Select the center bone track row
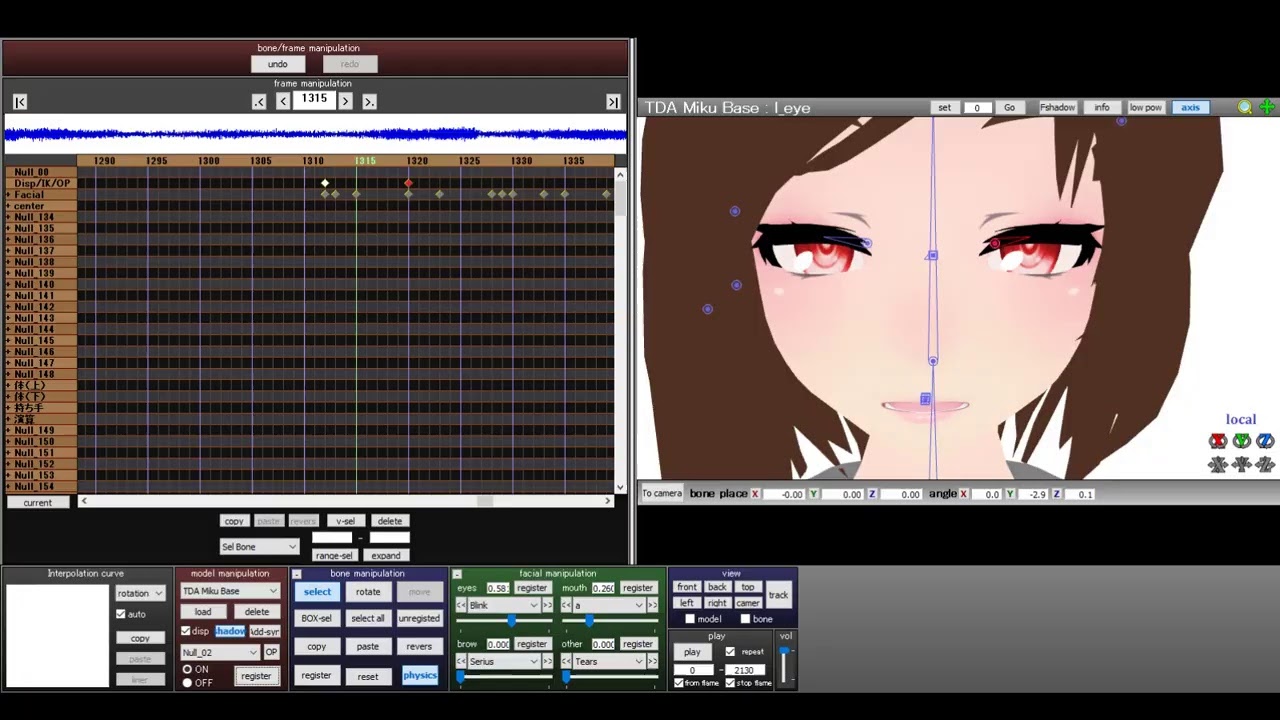Viewport: 1280px width, 720px height. [x=40, y=206]
